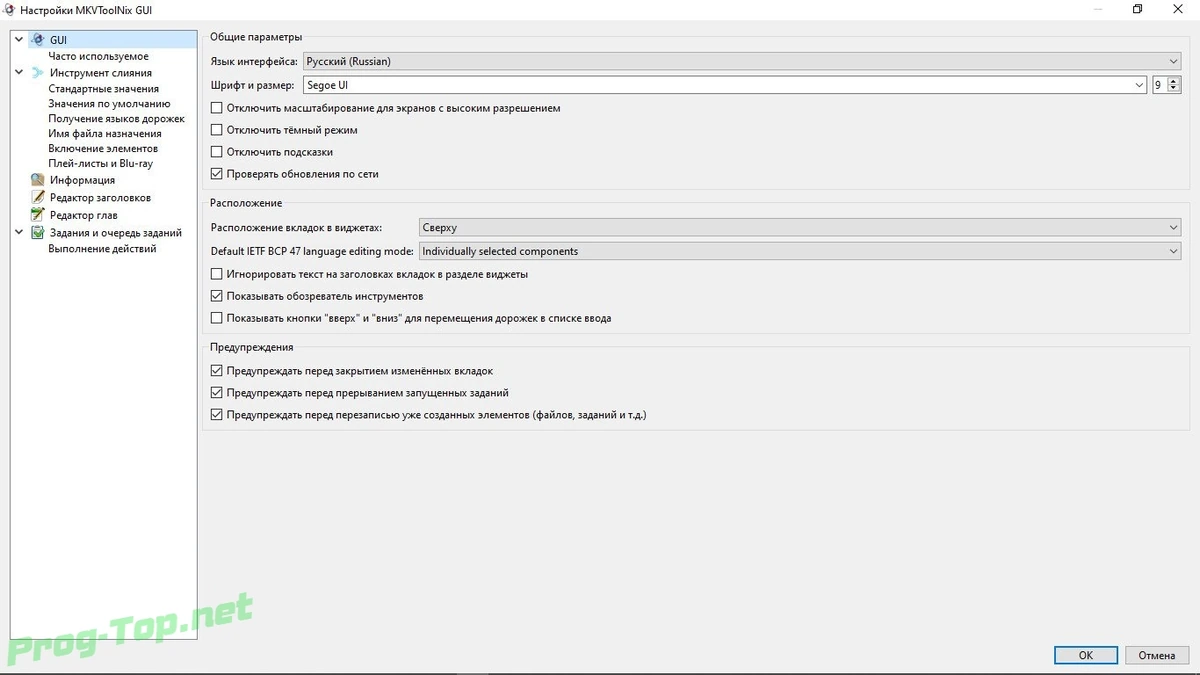Enable Показывать кнопки "вверх" и "вниз" checkbox
This screenshot has width=1200, height=675.
[x=217, y=318]
